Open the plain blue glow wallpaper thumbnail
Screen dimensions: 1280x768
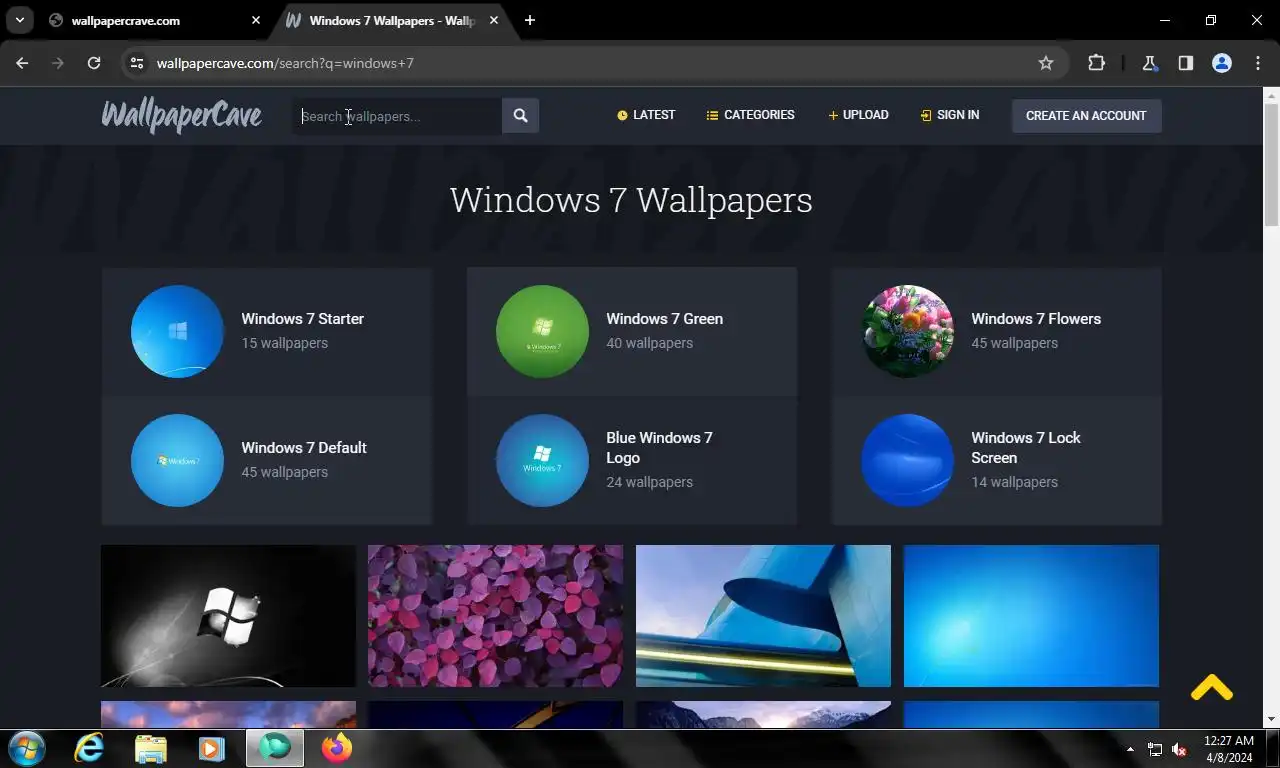pos(1031,616)
